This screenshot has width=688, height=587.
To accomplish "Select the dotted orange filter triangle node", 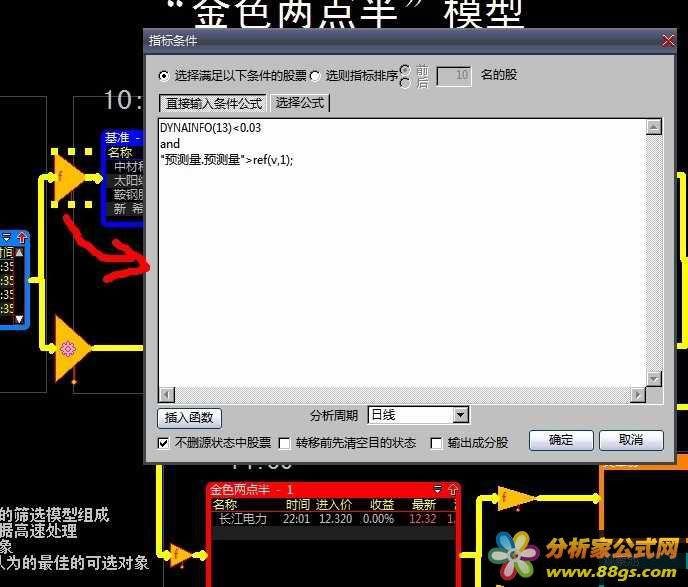I will click(68, 178).
